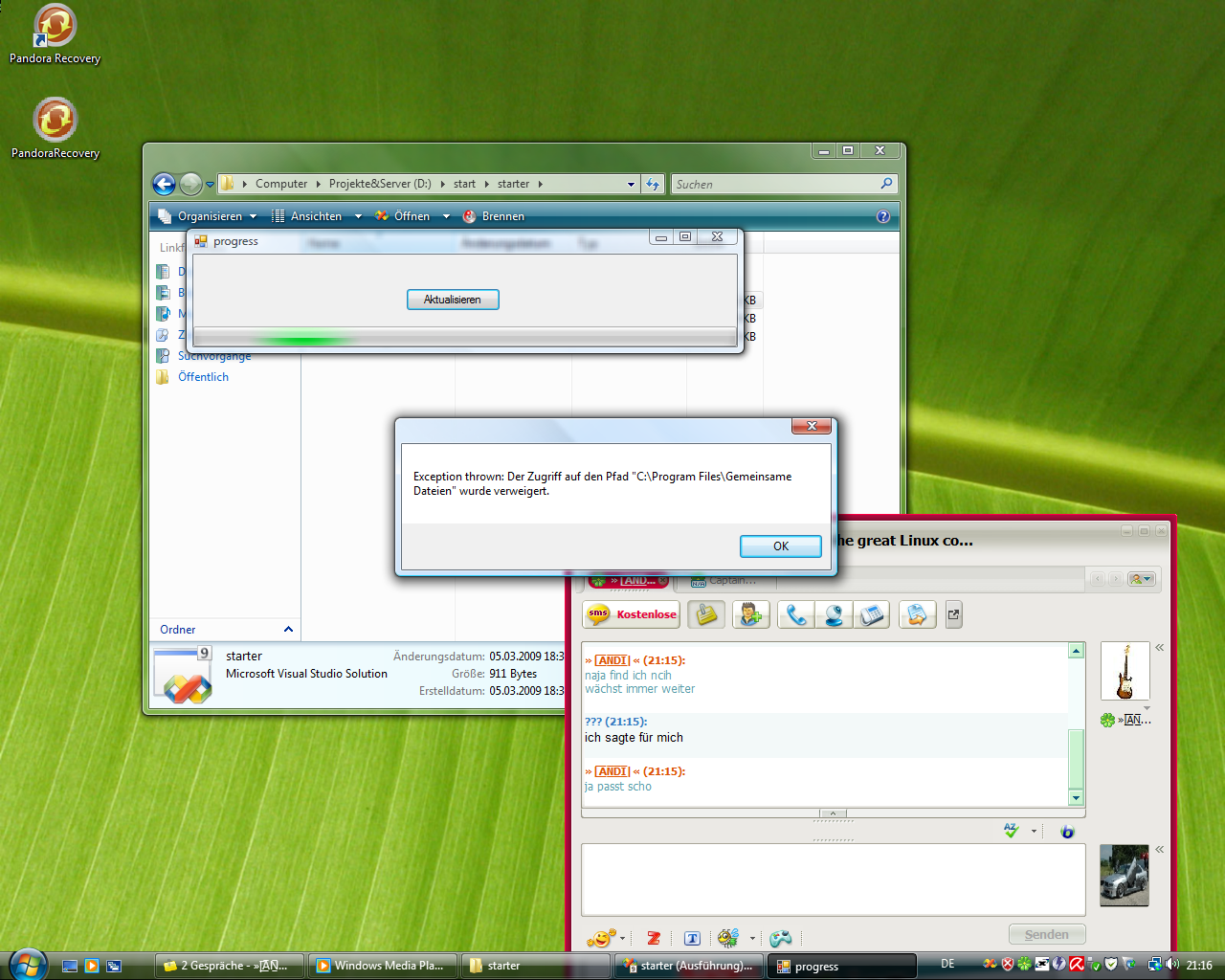Image resolution: width=1225 pixels, height=980 pixels.
Task: Click the volume icon in system tray
Action: (x=1172, y=965)
